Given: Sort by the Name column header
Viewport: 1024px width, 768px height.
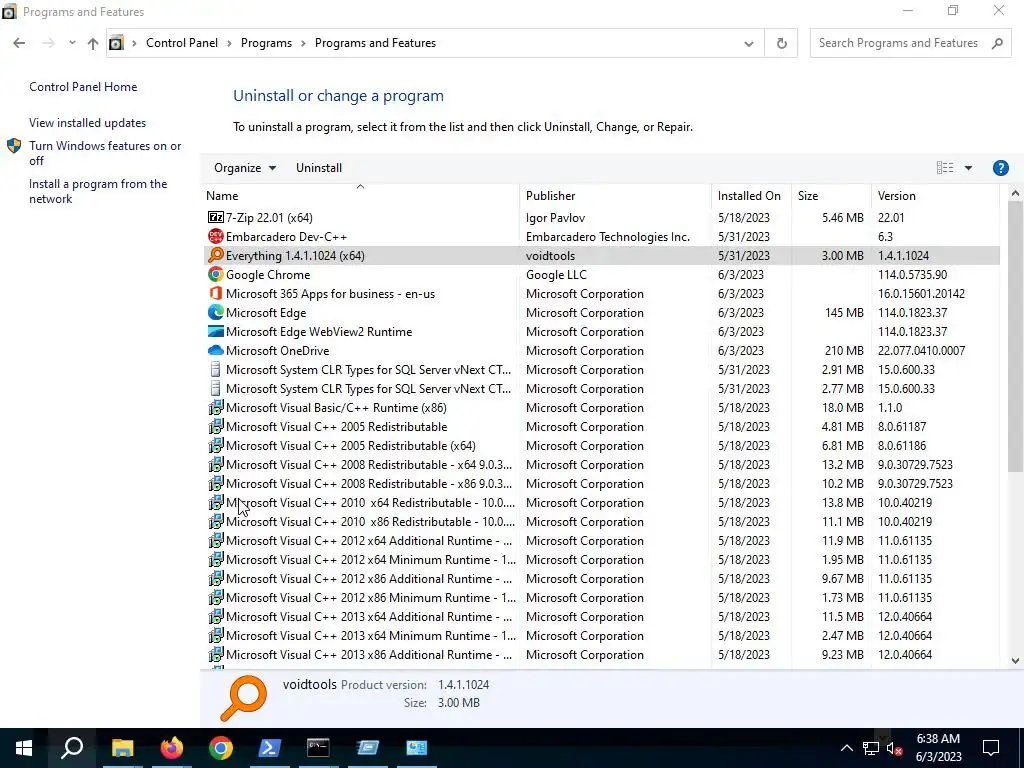Looking at the screenshot, I should point(360,195).
